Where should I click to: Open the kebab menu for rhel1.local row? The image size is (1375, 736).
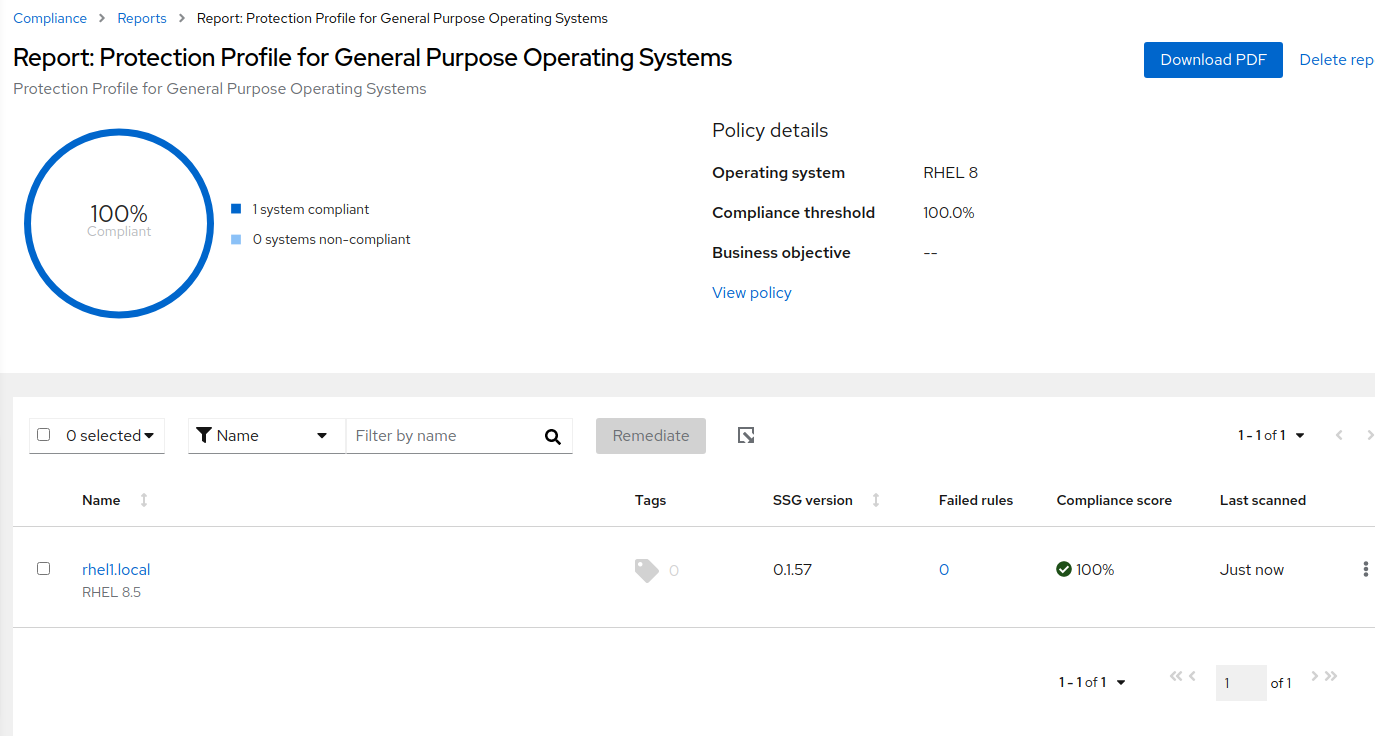[x=1365, y=569]
